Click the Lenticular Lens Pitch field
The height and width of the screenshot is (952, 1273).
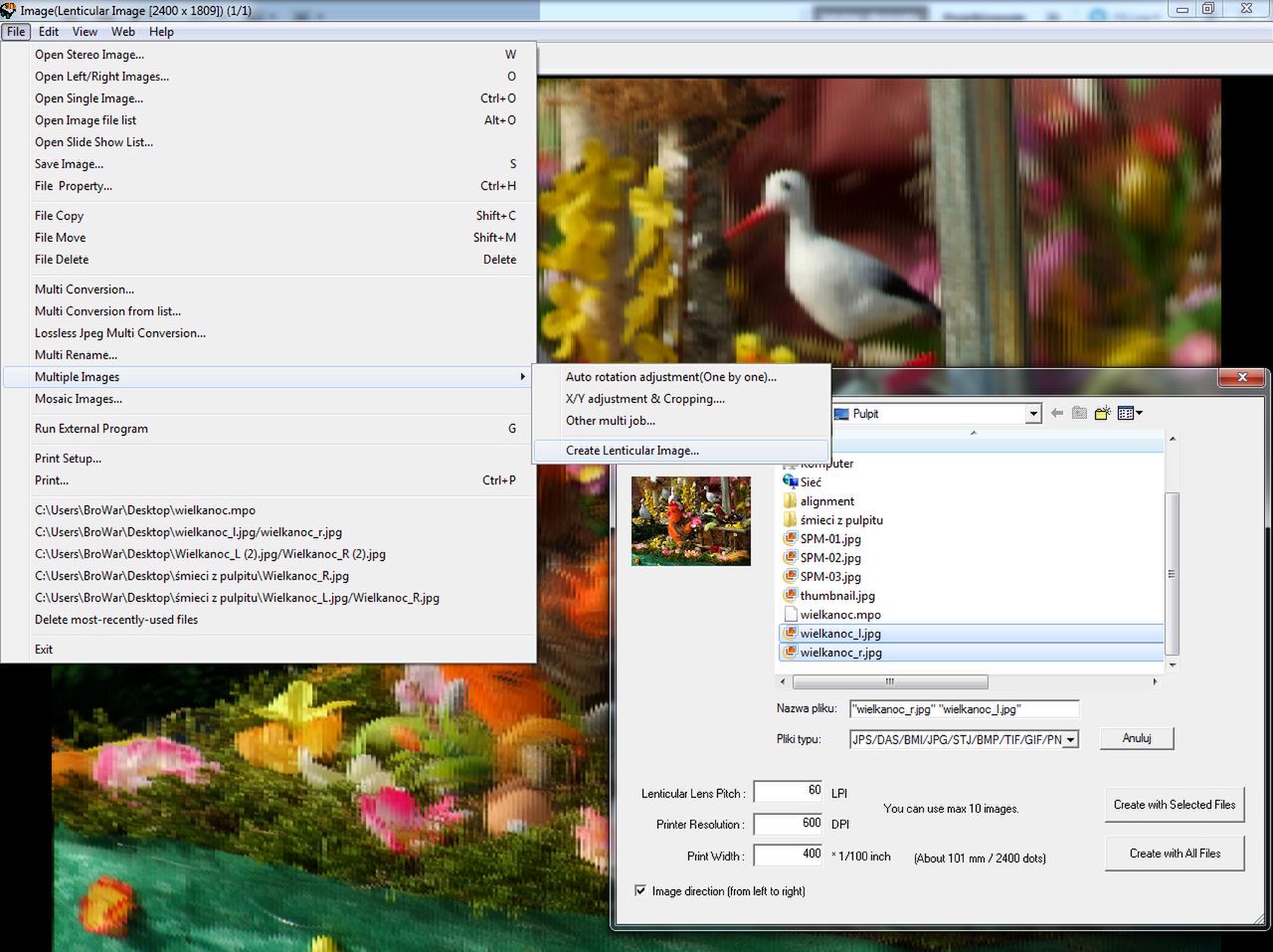pyautogui.click(x=790, y=791)
